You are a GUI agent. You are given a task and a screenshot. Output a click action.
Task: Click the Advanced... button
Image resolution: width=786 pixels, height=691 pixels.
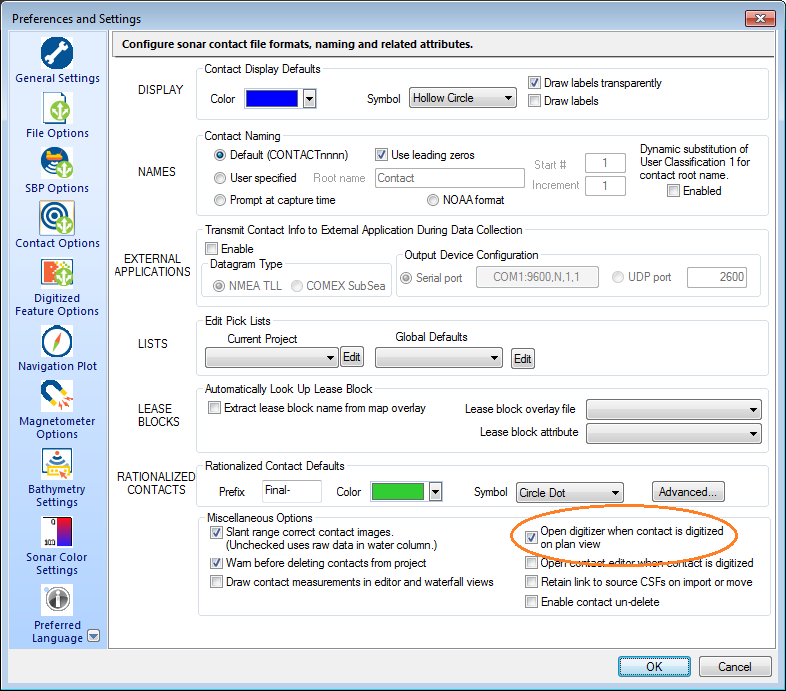[687, 492]
